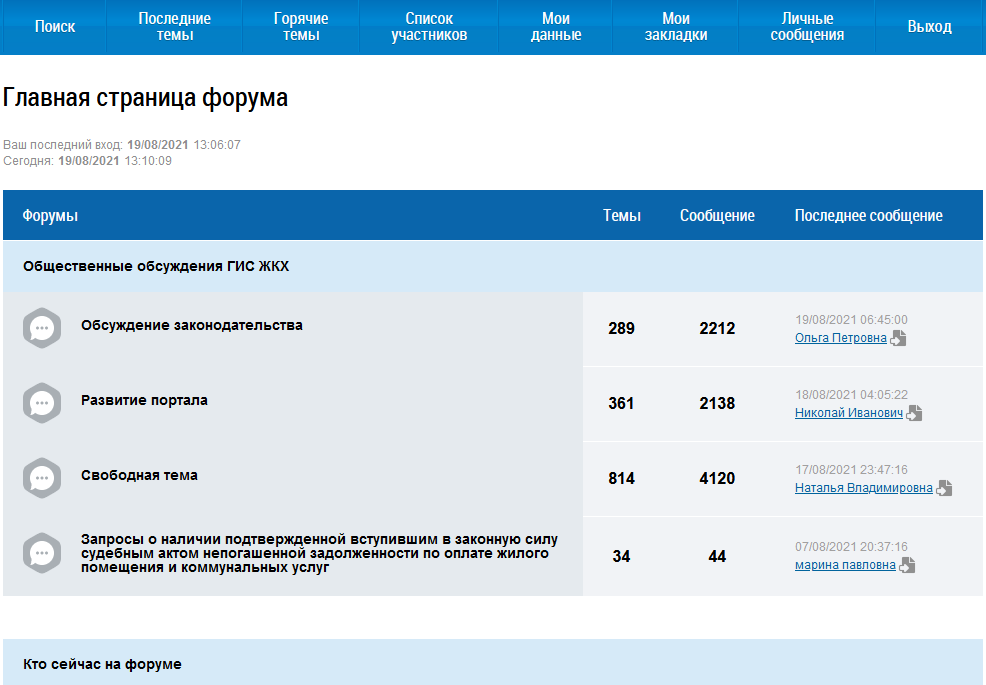Click the speech bubble icon beside Свободная тема
Image resolution: width=986 pixels, height=685 pixels.
42,478
